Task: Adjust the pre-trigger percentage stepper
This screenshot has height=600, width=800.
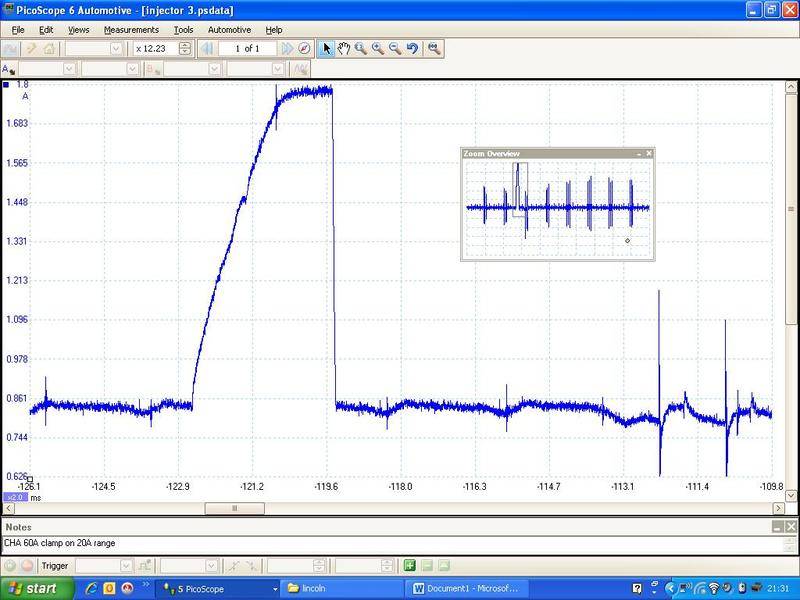Action: [387, 565]
